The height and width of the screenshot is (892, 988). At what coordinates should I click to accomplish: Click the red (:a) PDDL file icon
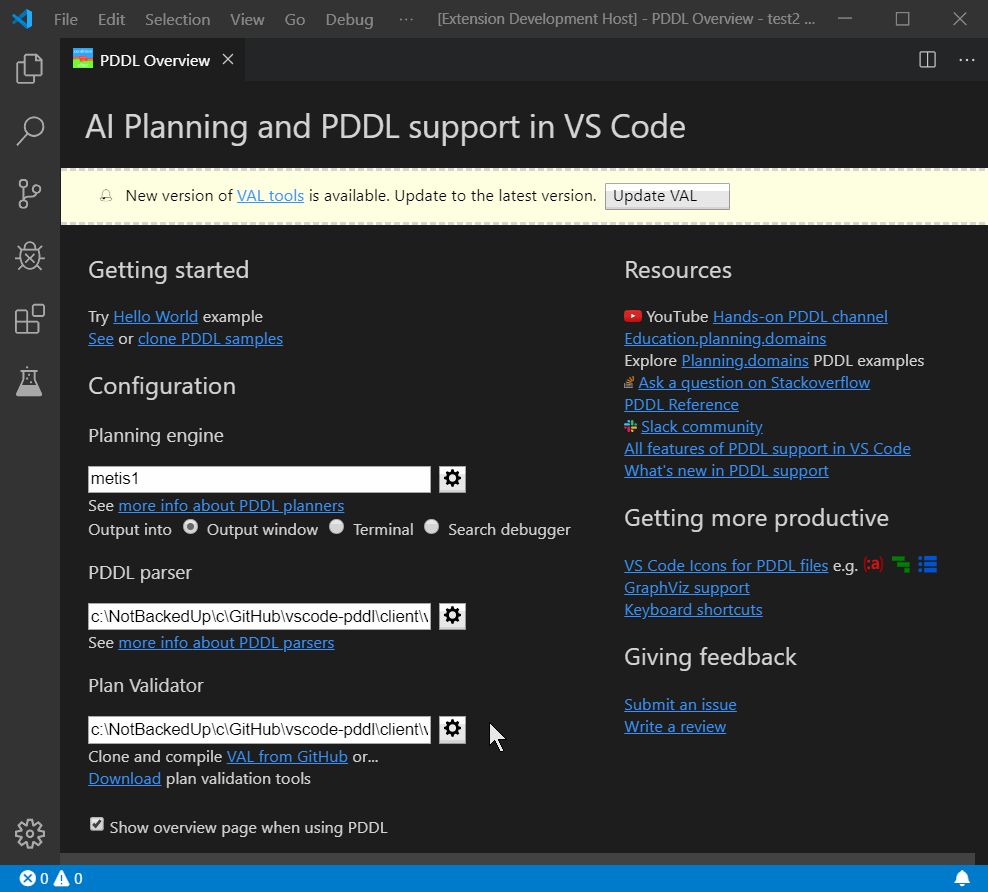point(873,564)
